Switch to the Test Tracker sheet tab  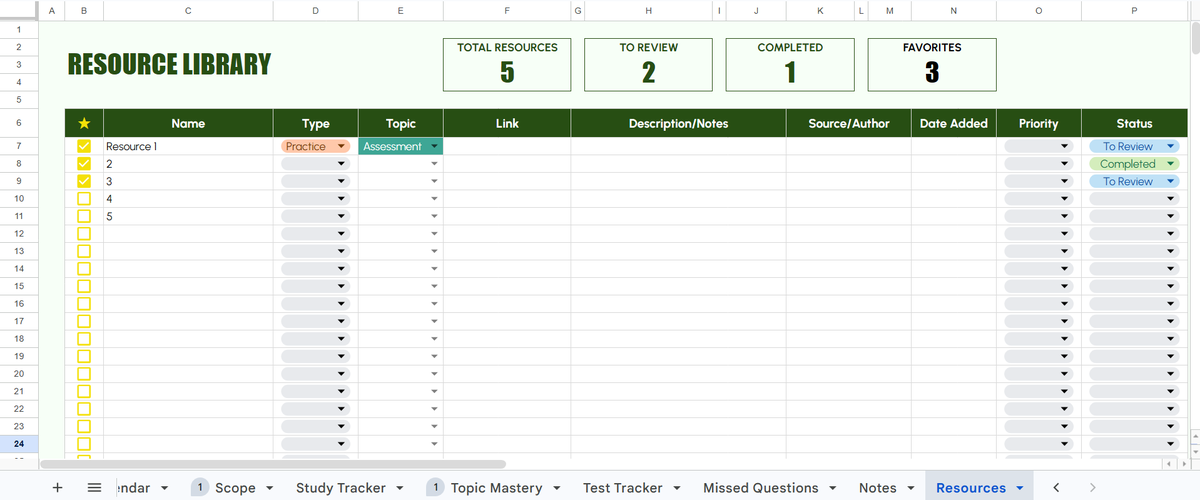tap(622, 488)
